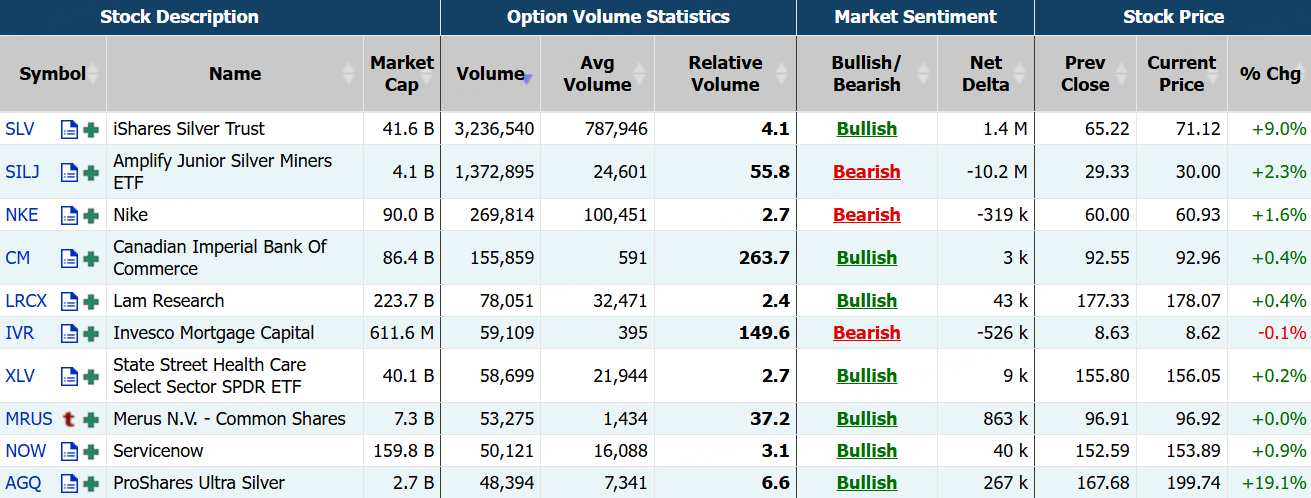Viewport: 1311px width, 498px height.
Task: Click the Bullish link for Servicenow
Action: [867, 451]
